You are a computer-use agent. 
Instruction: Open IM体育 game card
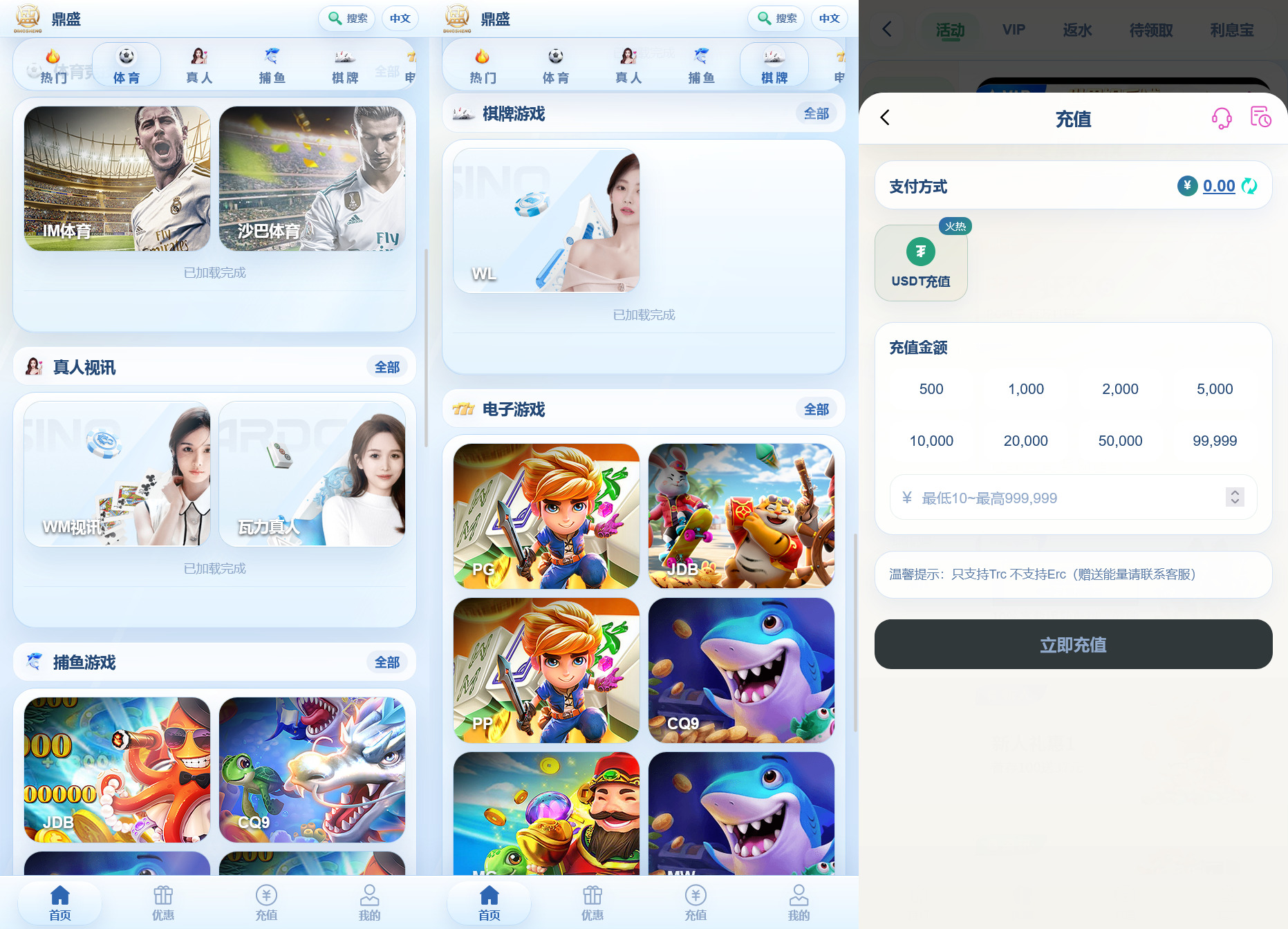[x=117, y=178]
